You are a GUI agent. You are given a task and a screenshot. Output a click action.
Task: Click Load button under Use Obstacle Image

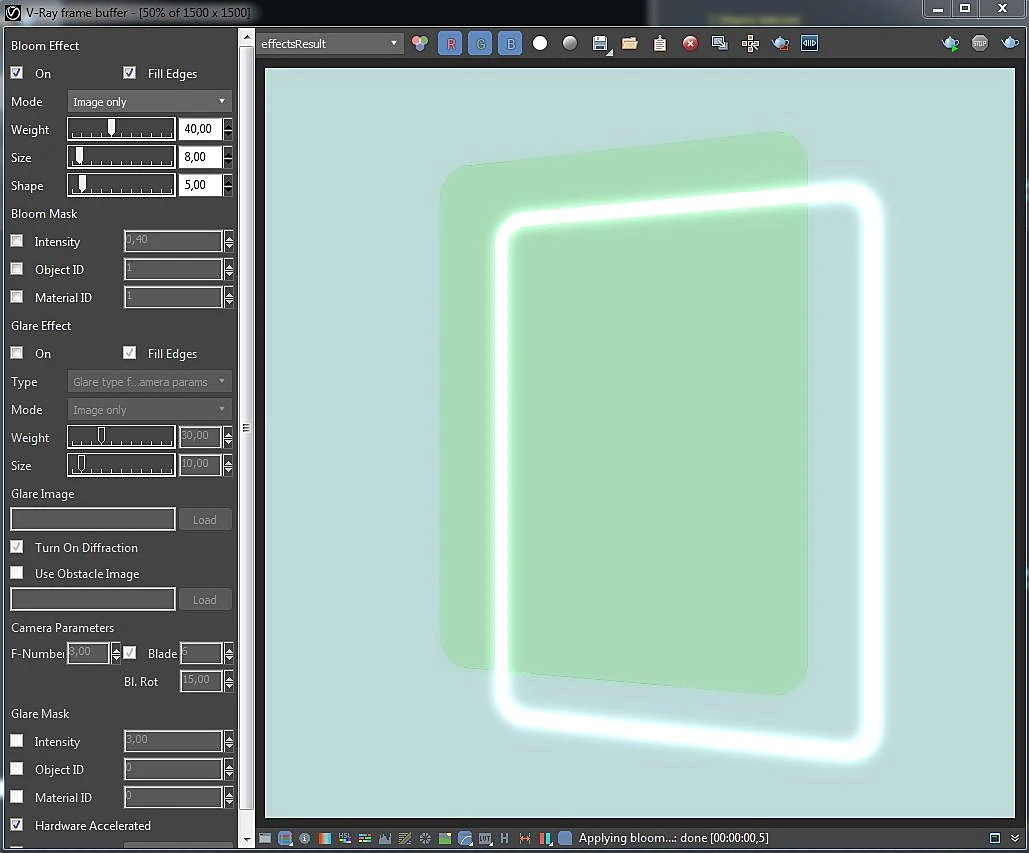[x=205, y=600]
